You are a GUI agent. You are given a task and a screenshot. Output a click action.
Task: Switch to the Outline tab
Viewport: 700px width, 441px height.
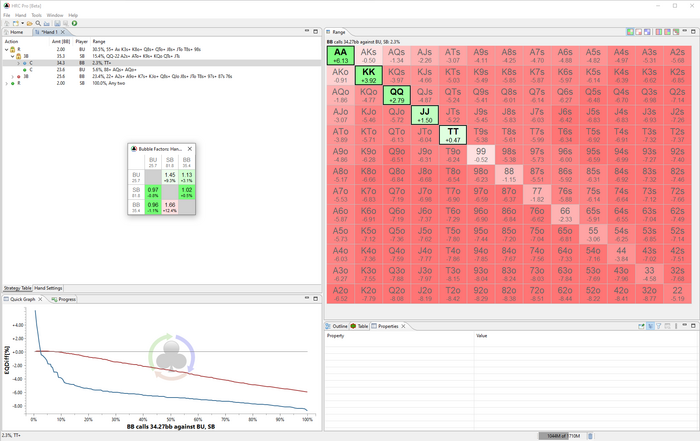[x=337, y=326]
